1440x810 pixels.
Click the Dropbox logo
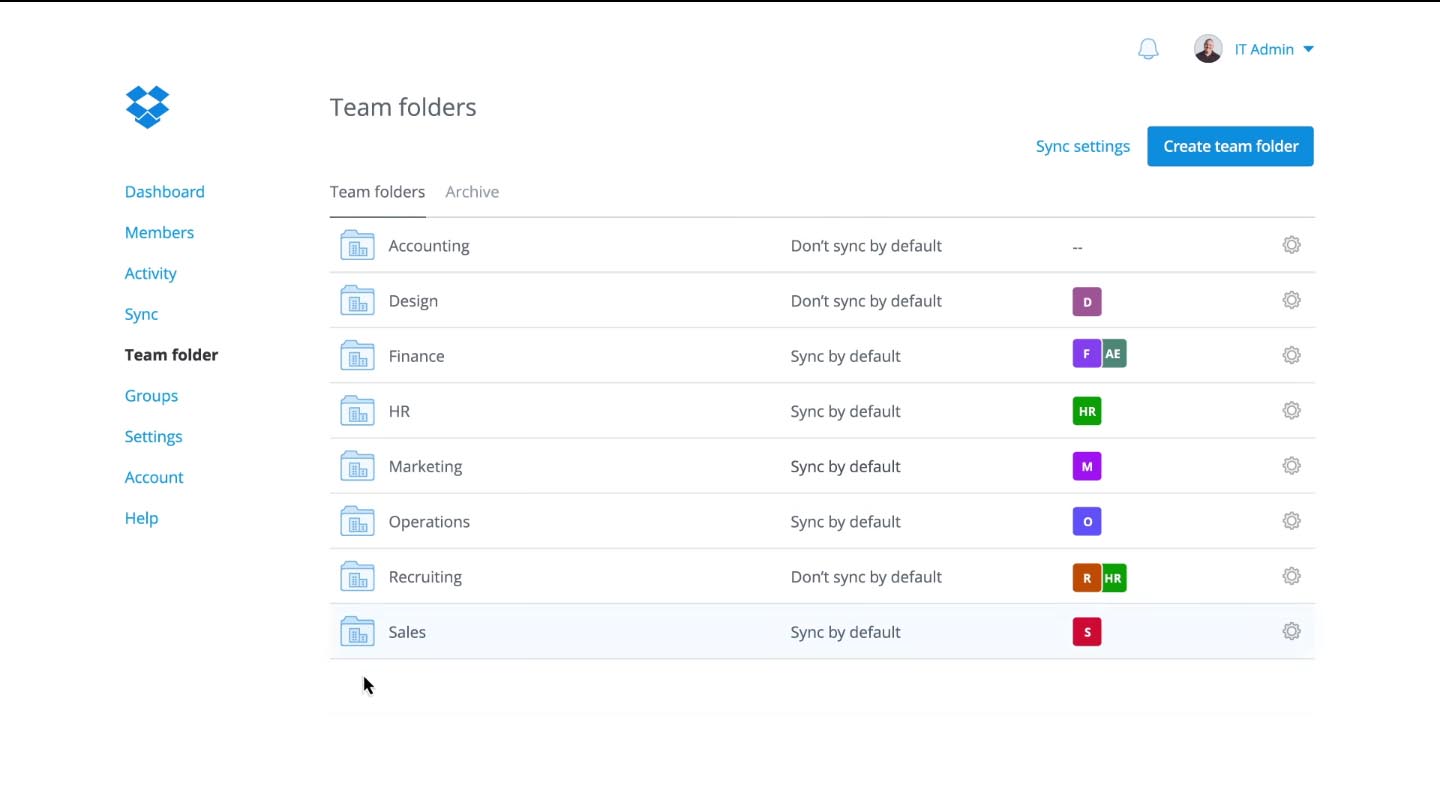pyautogui.click(x=147, y=107)
